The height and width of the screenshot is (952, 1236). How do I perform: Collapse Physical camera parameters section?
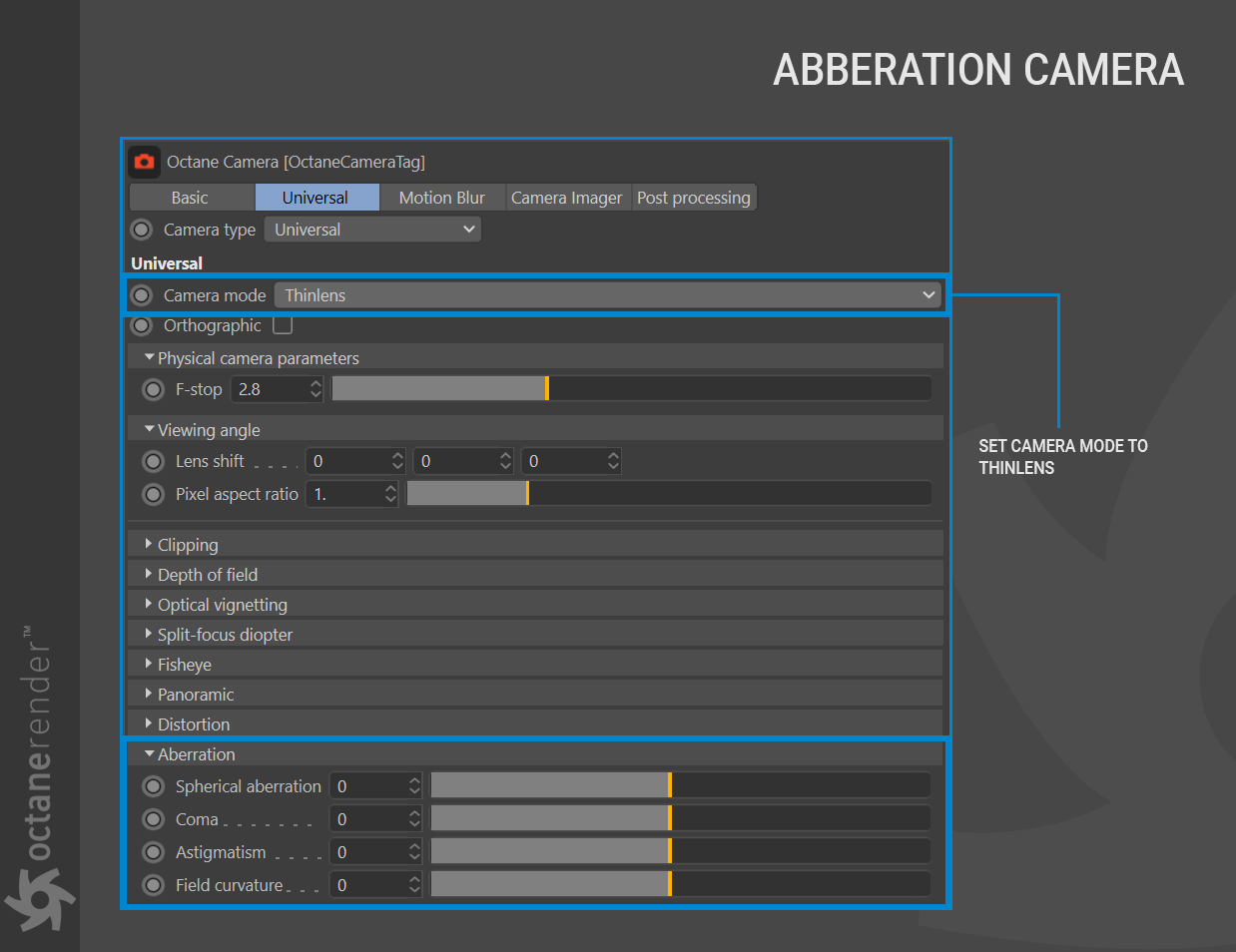535,357
